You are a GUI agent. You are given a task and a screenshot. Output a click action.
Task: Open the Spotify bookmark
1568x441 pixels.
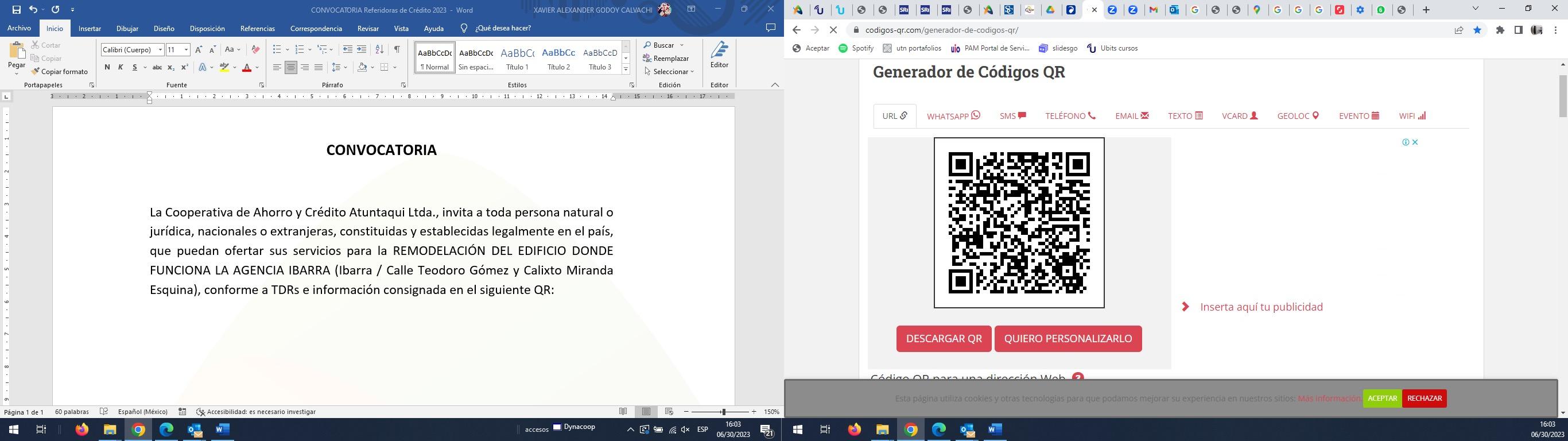(x=856, y=48)
